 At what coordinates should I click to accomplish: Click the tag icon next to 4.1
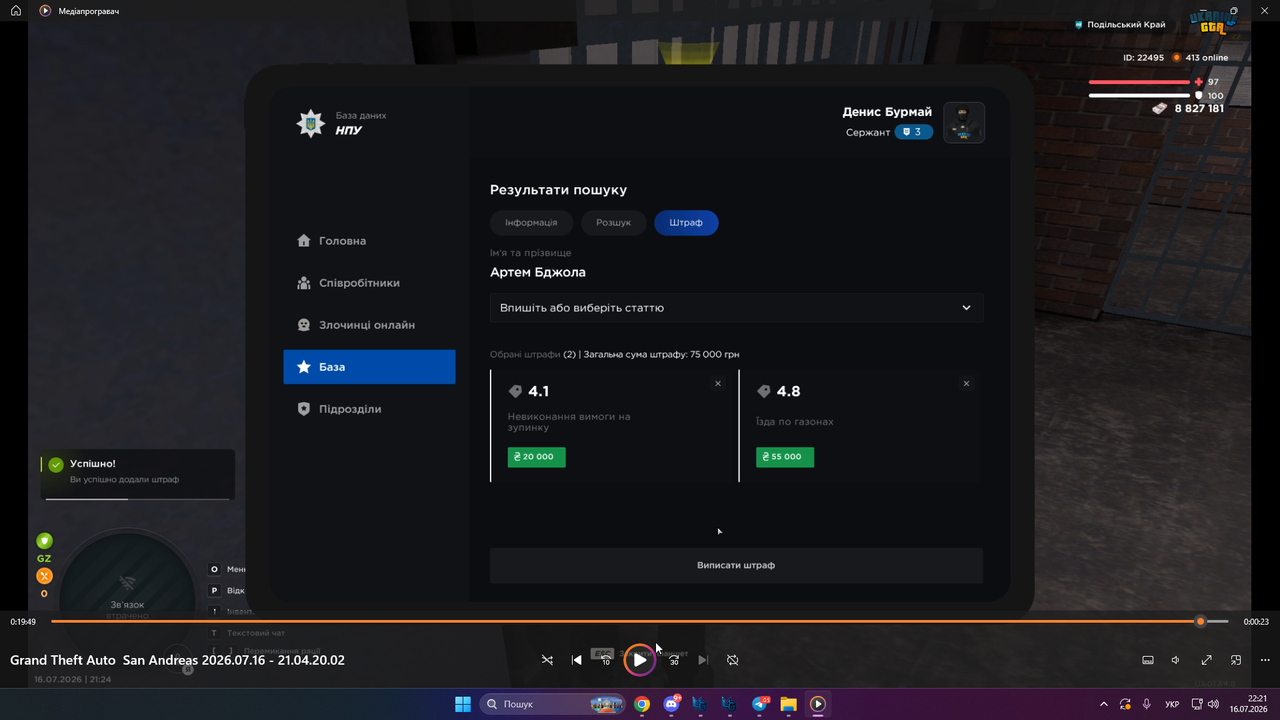click(x=515, y=391)
